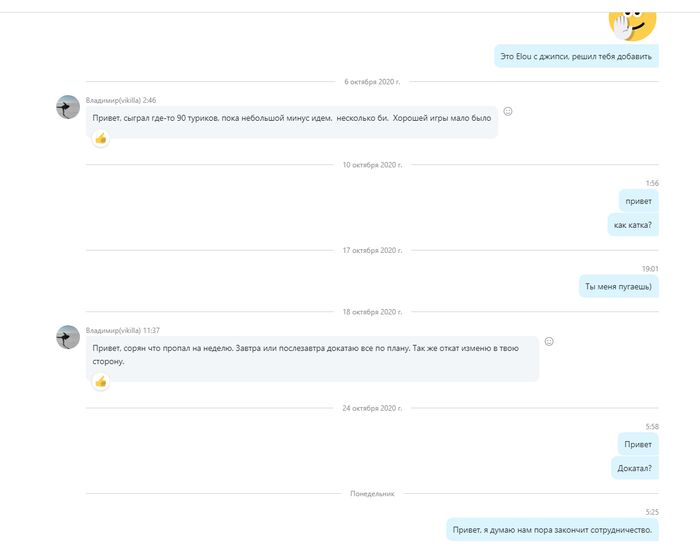Click the 'сорян что пропал на неделю' message
700x547 pixels.
point(312,354)
